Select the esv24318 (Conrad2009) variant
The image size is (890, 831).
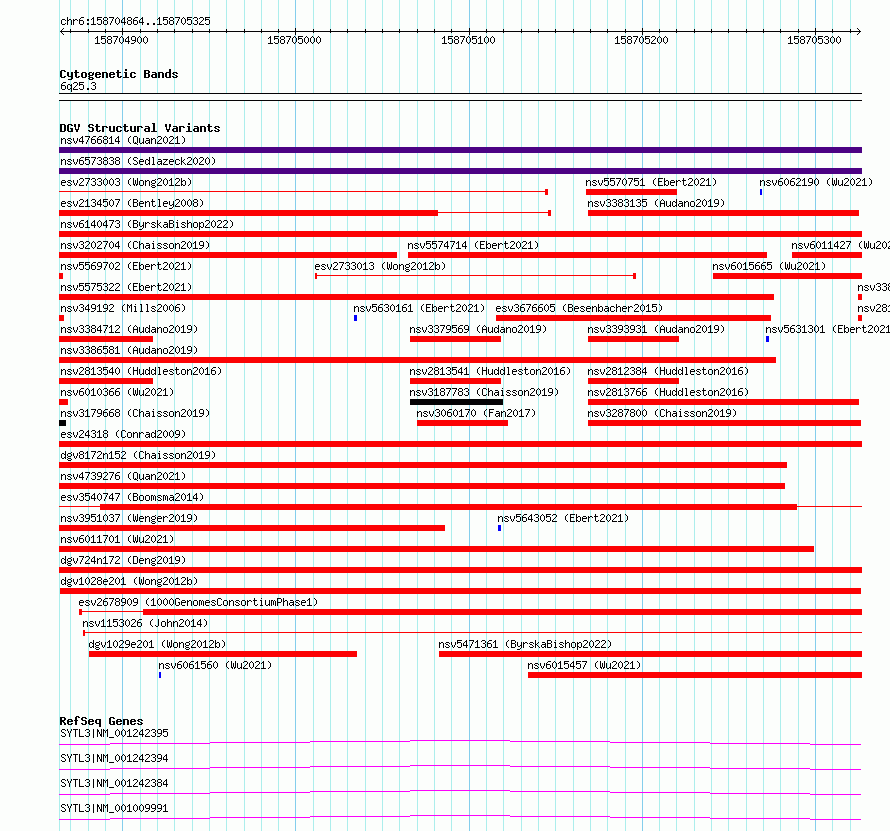pyautogui.click(x=460, y=444)
